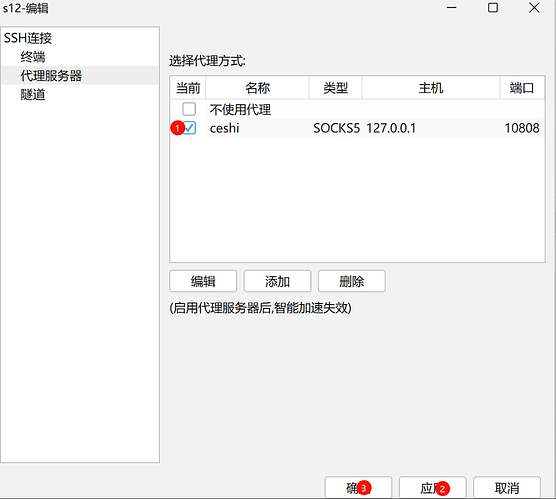Click the 类型 column header
This screenshot has width=556, height=499.
pyautogui.click(x=335, y=88)
